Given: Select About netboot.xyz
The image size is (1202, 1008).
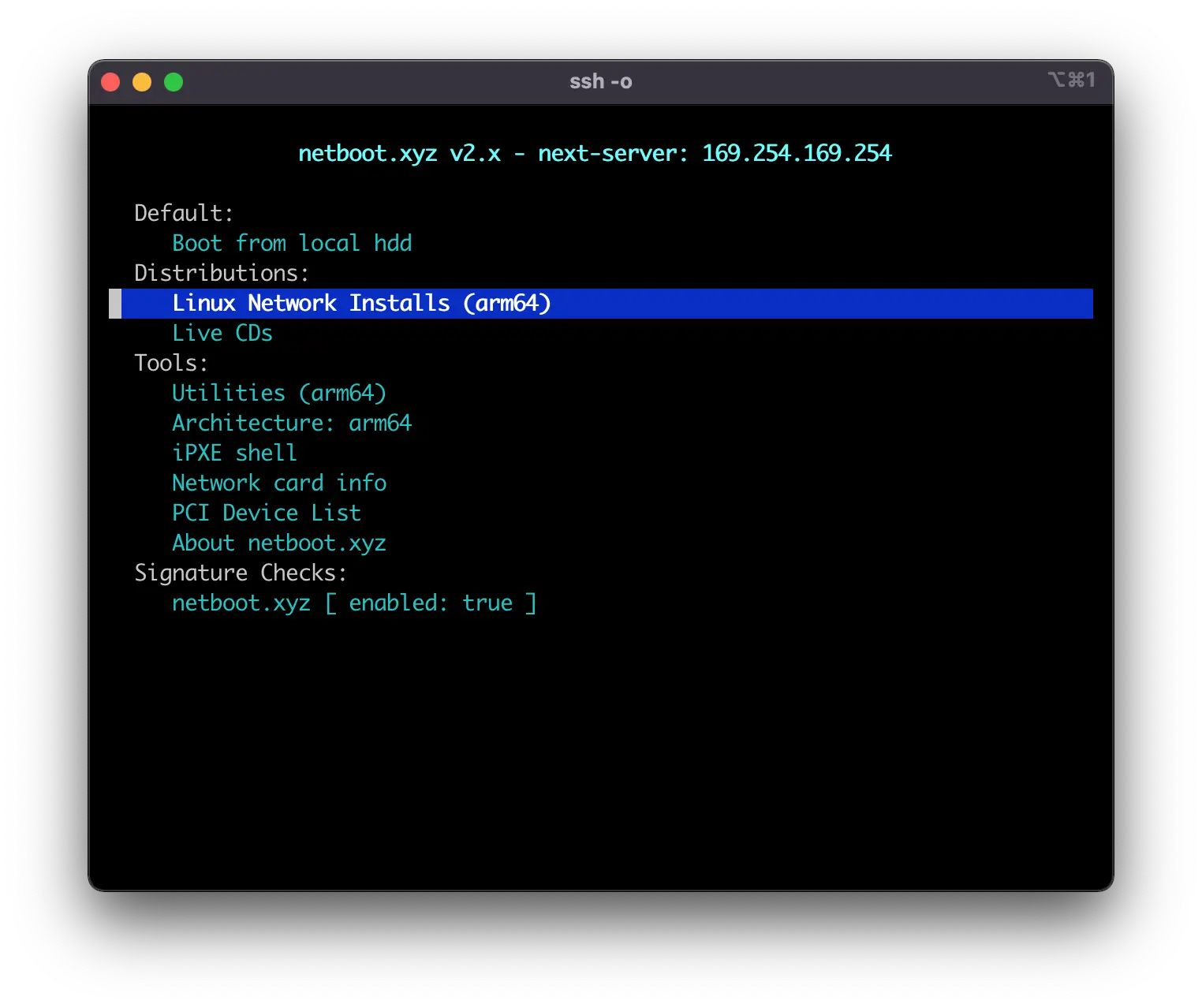Looking at the screenshot, I should click(x=279, y=543).
